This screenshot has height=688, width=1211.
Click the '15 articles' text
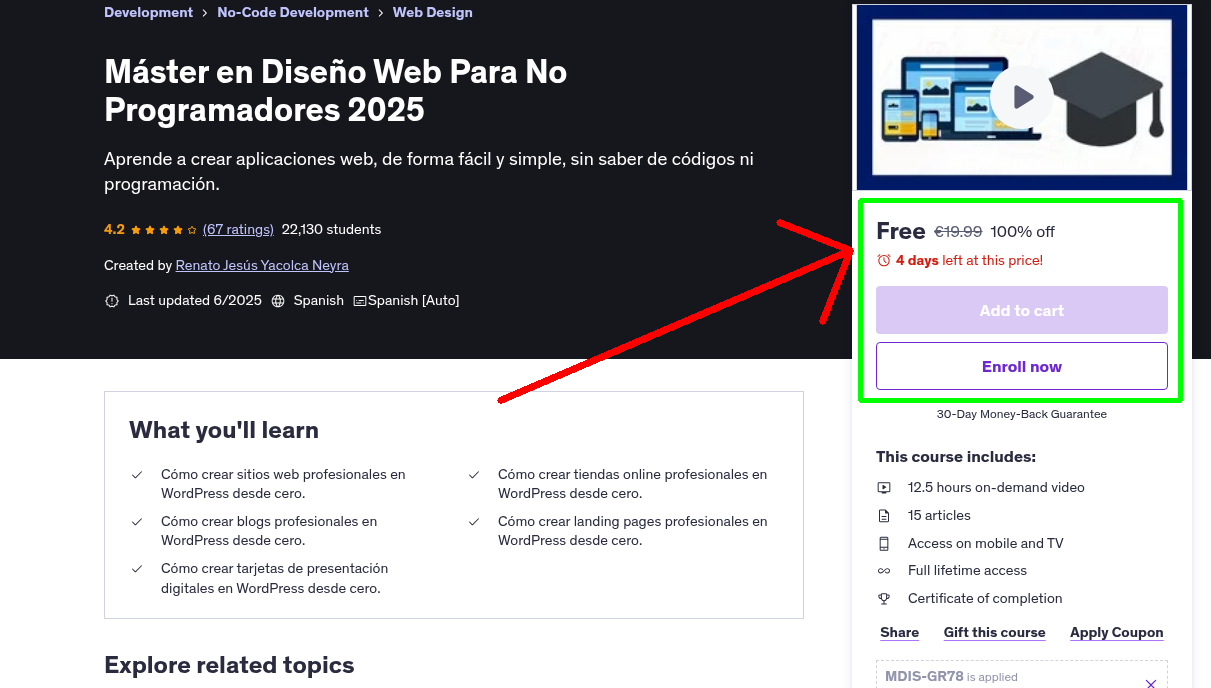[939, 516]
